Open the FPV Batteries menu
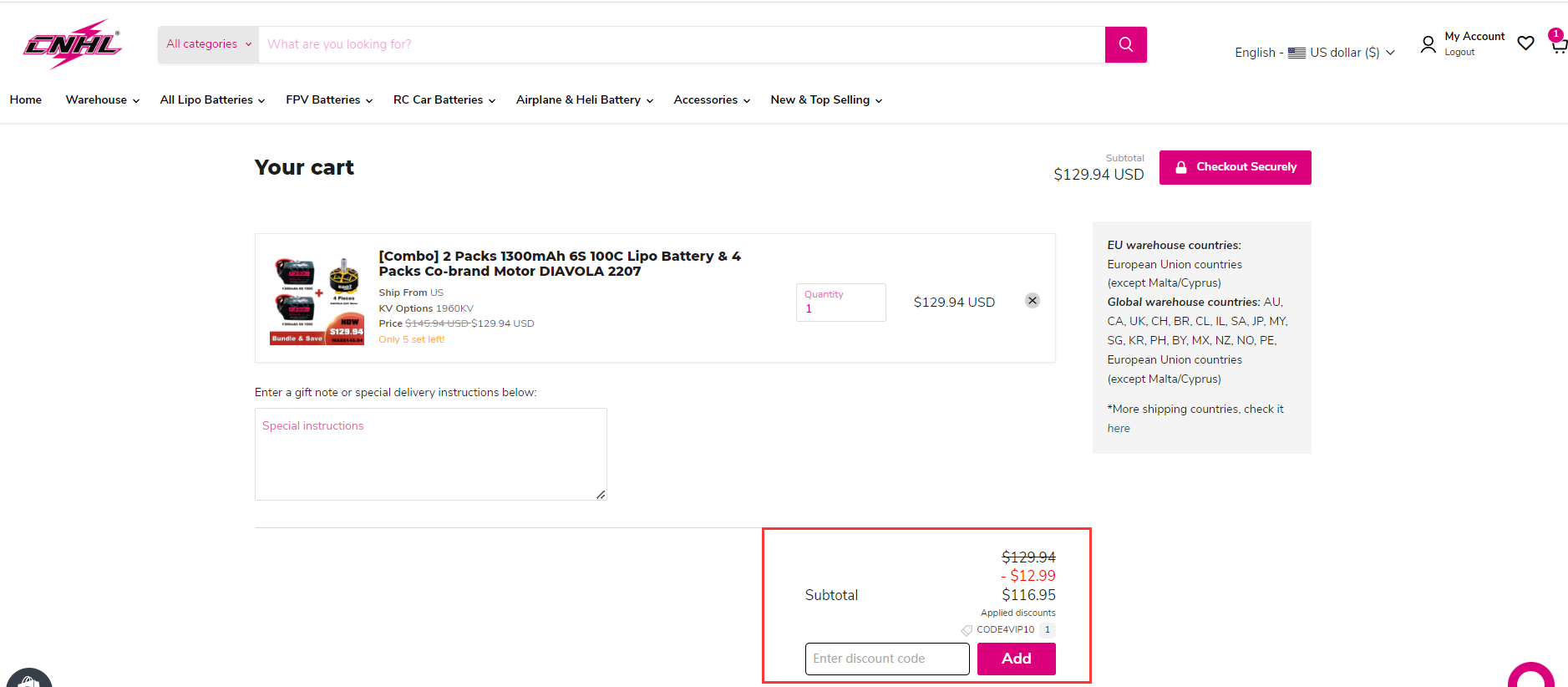This screenshot has width=1568, height=687. [x=328, y=100]
